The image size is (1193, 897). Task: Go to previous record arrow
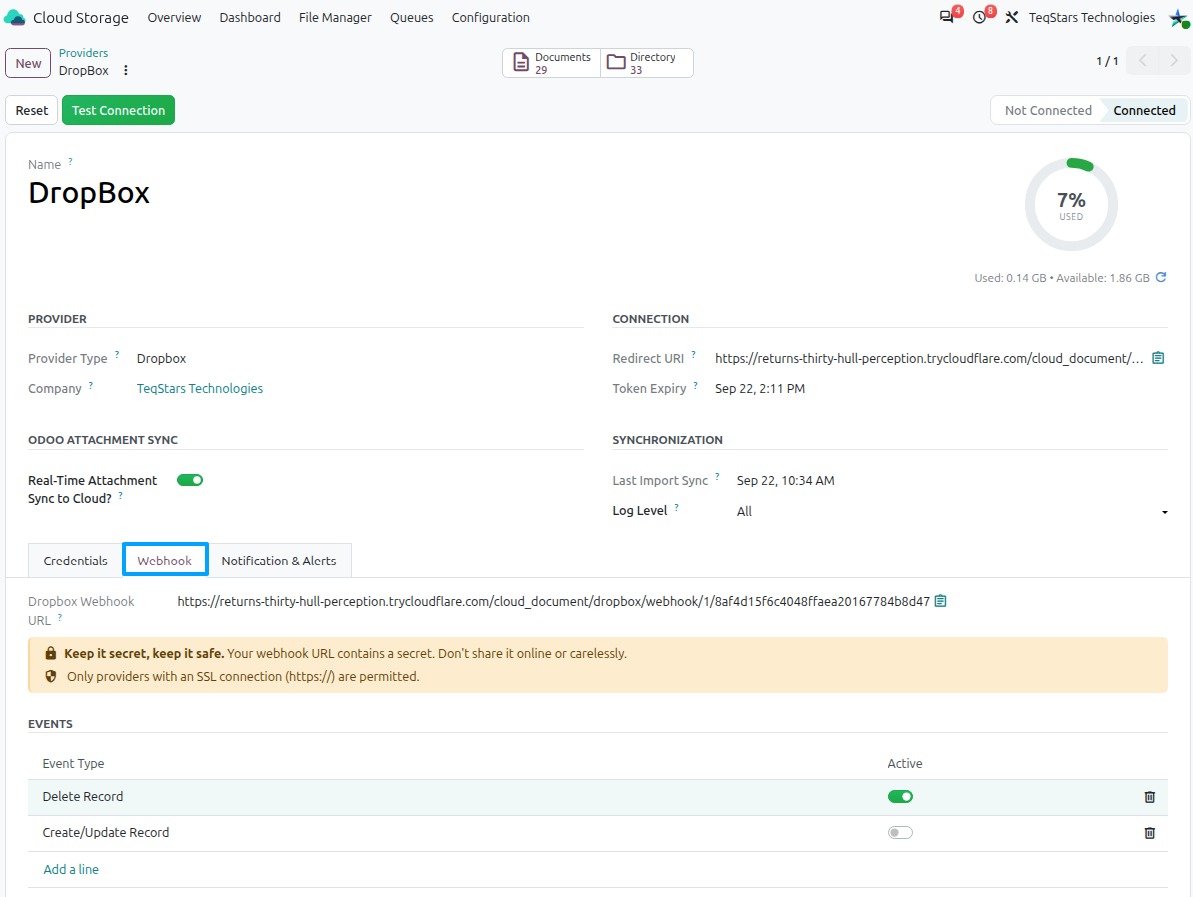tap(1143, 61)
